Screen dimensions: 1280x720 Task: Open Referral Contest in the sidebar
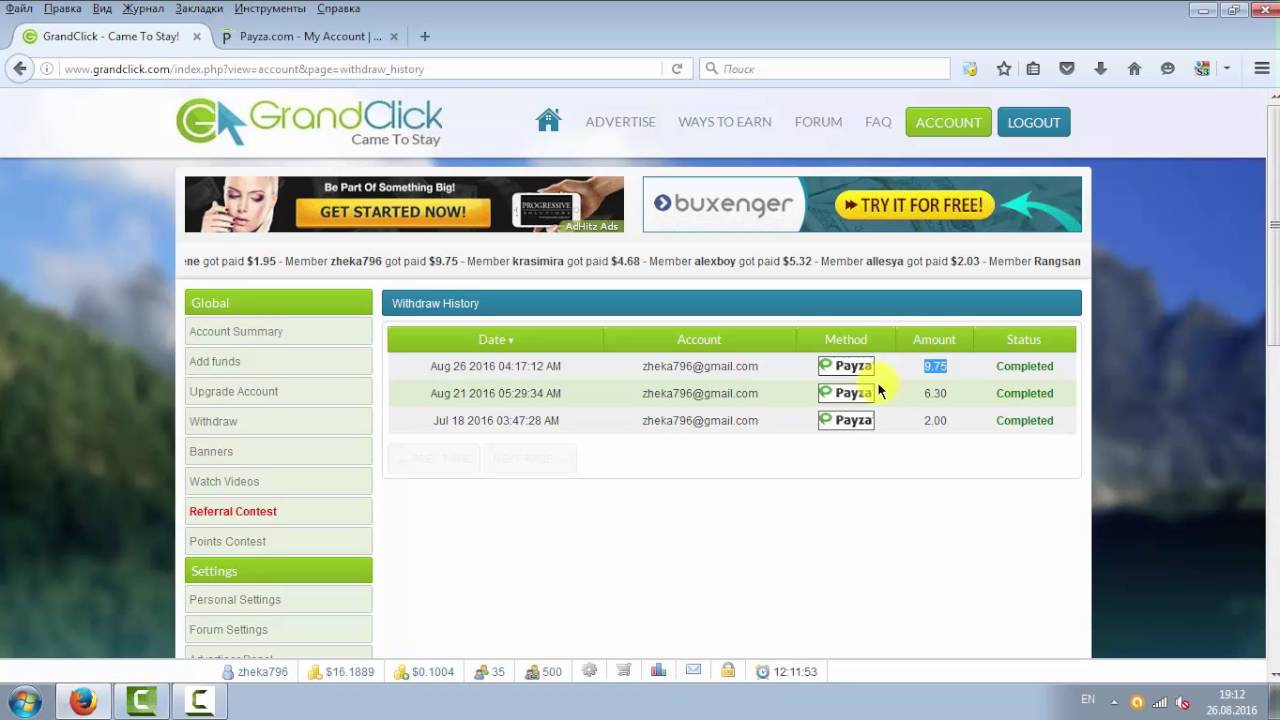(x=279, y=512)
